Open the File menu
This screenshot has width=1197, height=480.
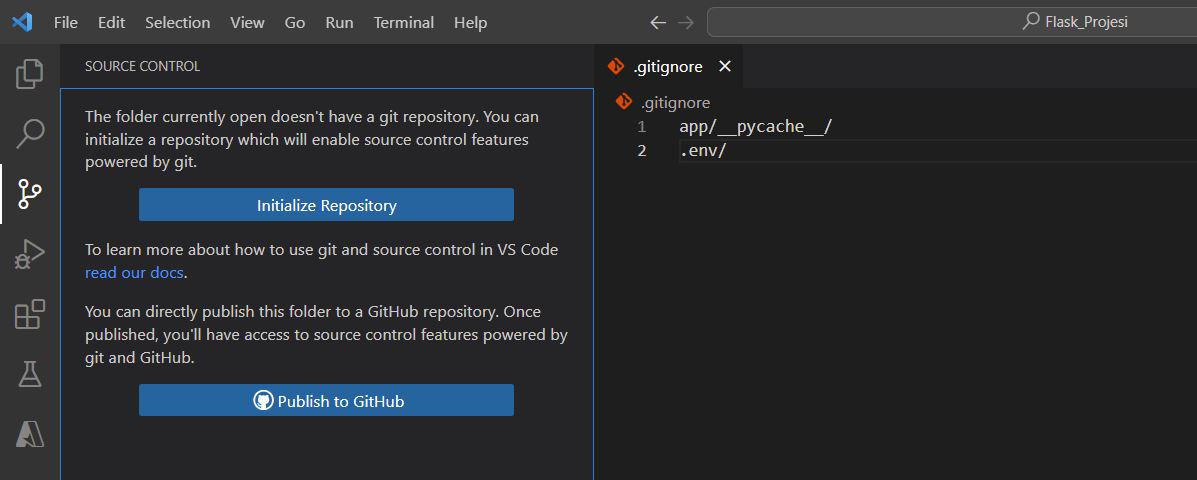pos(65,22)
